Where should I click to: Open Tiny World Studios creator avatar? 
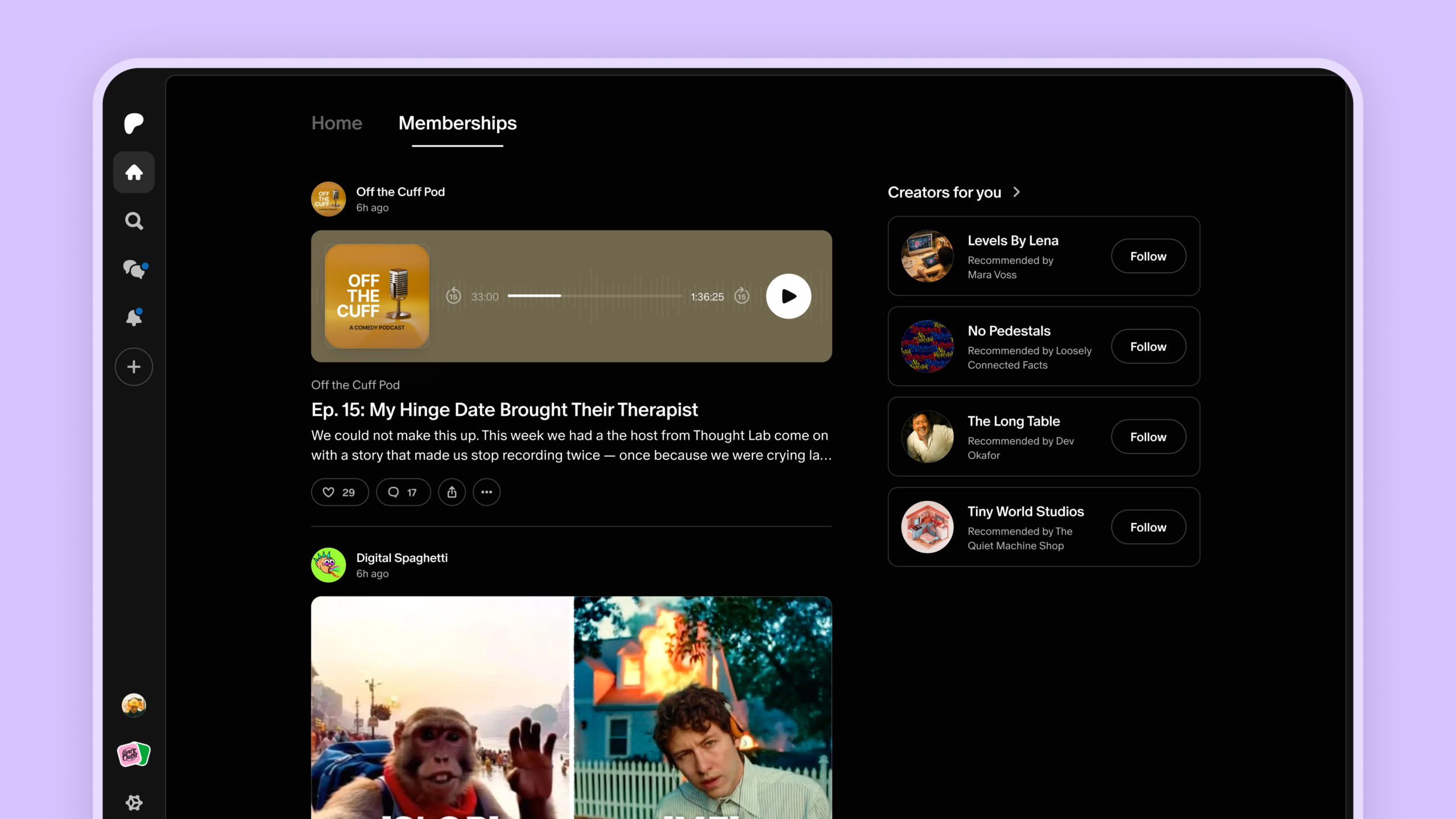tap(927, 527)
